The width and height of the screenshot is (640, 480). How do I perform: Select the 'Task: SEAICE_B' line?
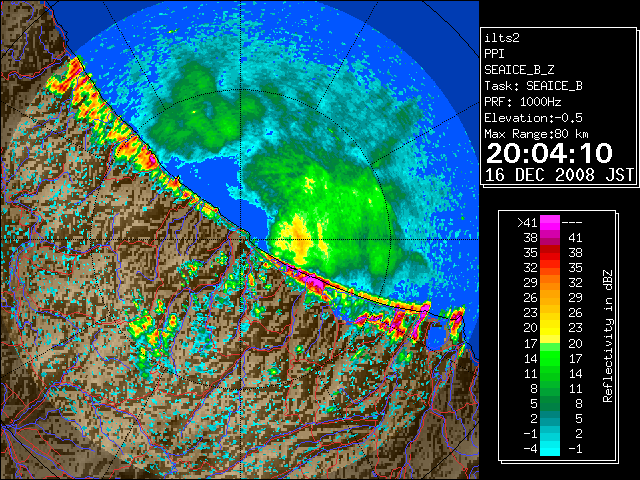point(533,86)
